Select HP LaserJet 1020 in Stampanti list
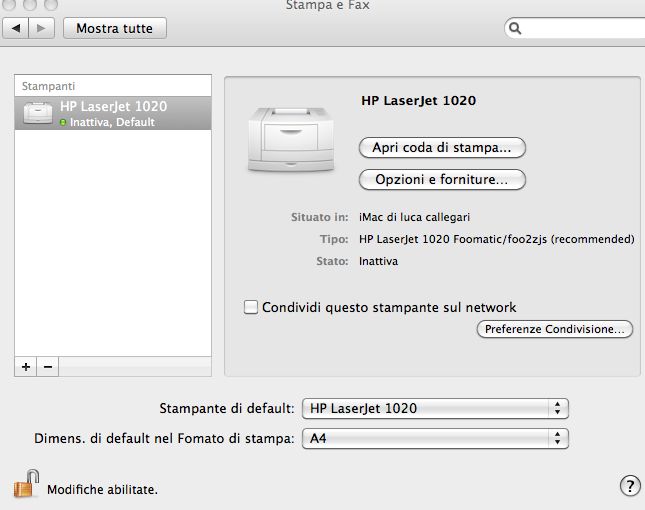 tap(113, 113)
